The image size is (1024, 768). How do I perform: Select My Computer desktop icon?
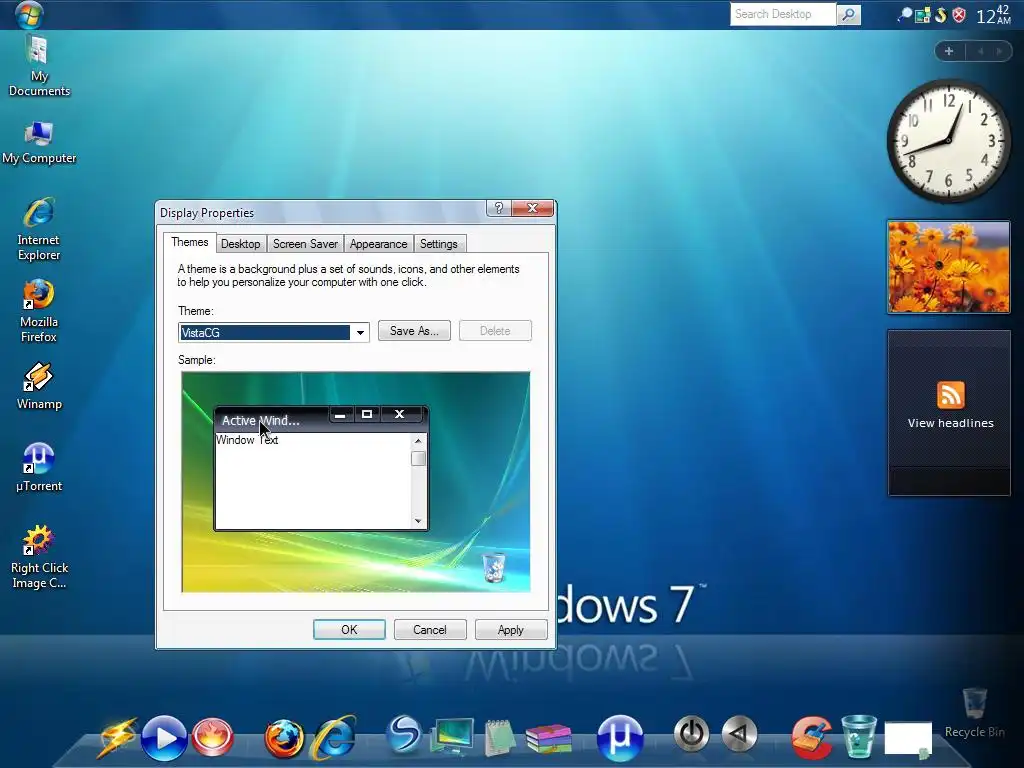pos(39,142)
